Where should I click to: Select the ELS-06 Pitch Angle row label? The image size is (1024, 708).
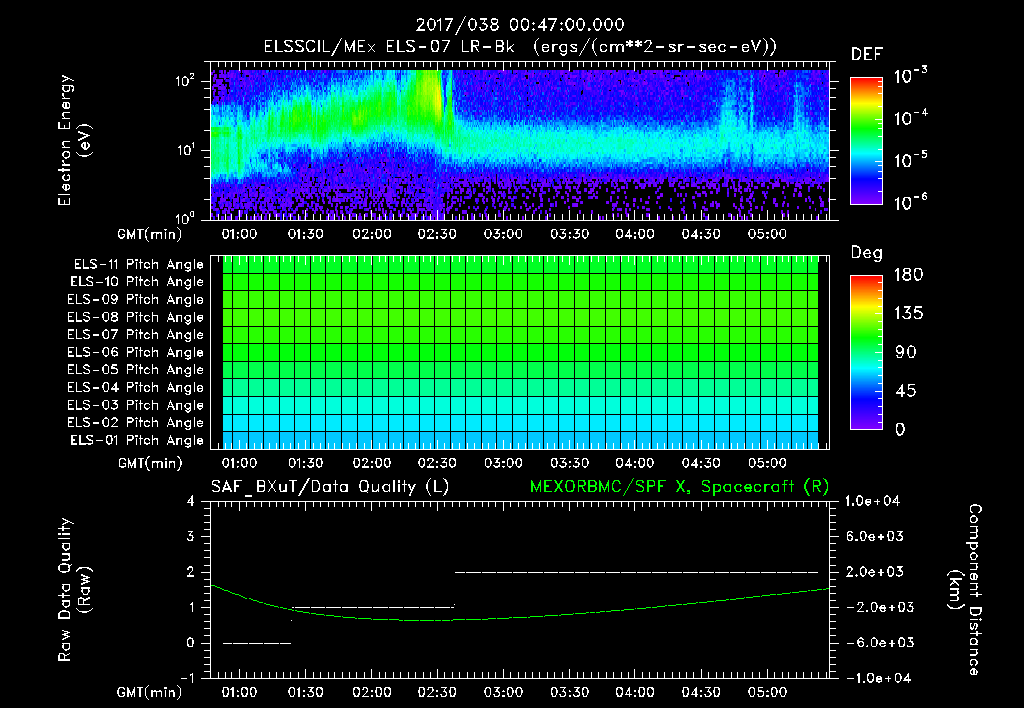point(136,353)
